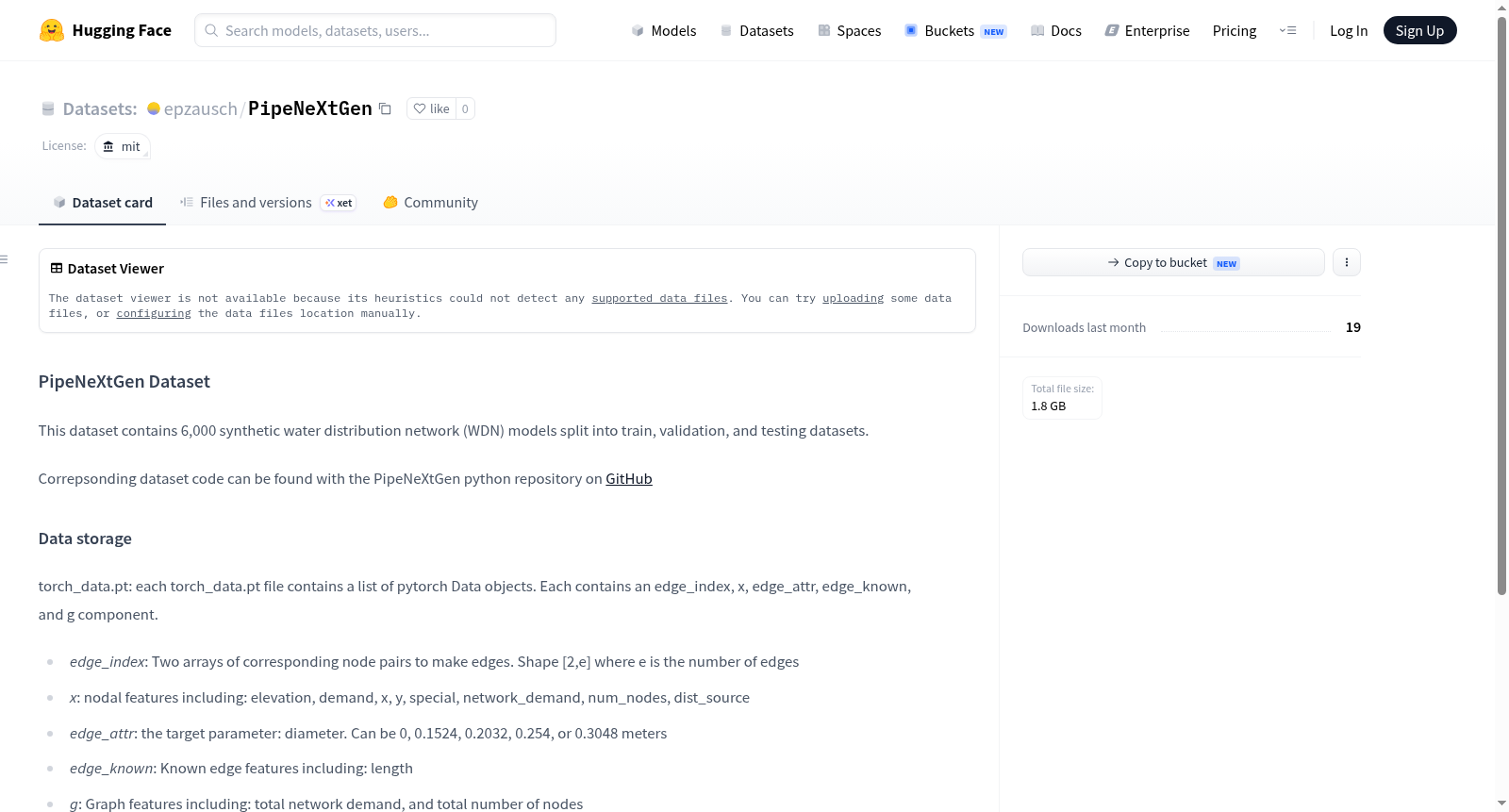Image resolution: width=1509 pixels, height=812 pixels.
Task: Focus the search models and datasets field
Action: coord(375,30)
